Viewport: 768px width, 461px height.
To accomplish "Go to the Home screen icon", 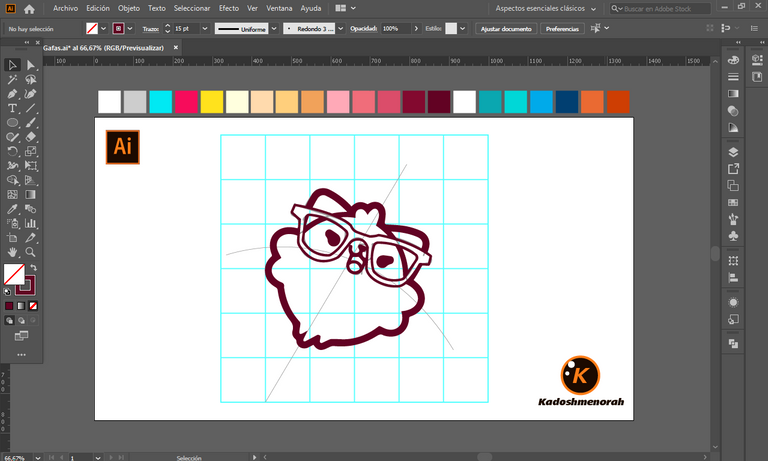I will click(29, 9).
